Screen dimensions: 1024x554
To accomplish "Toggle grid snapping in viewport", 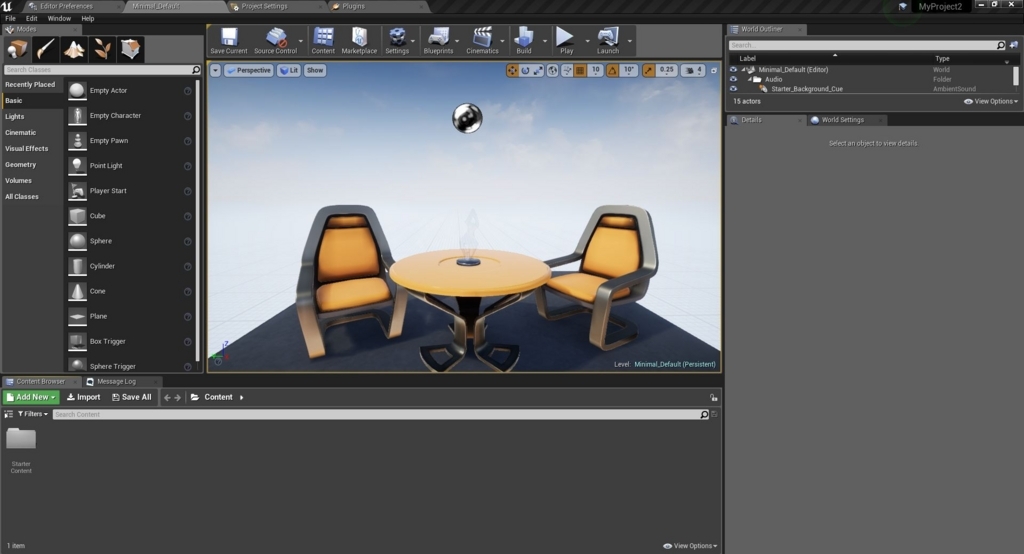I will click(580, 70).
